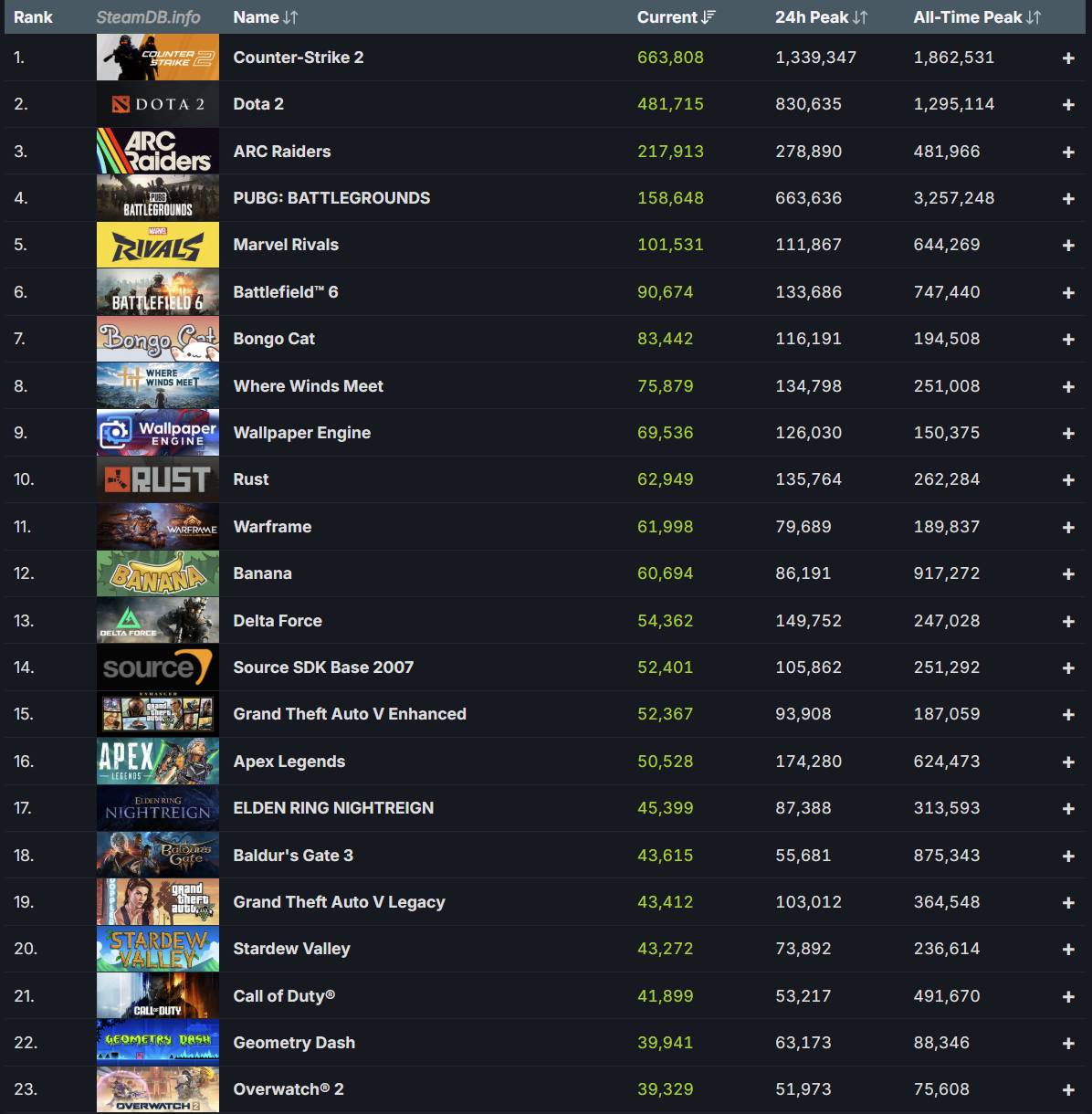Click plus icon in Geometry Dash row

click(x=1068, y=1044)
